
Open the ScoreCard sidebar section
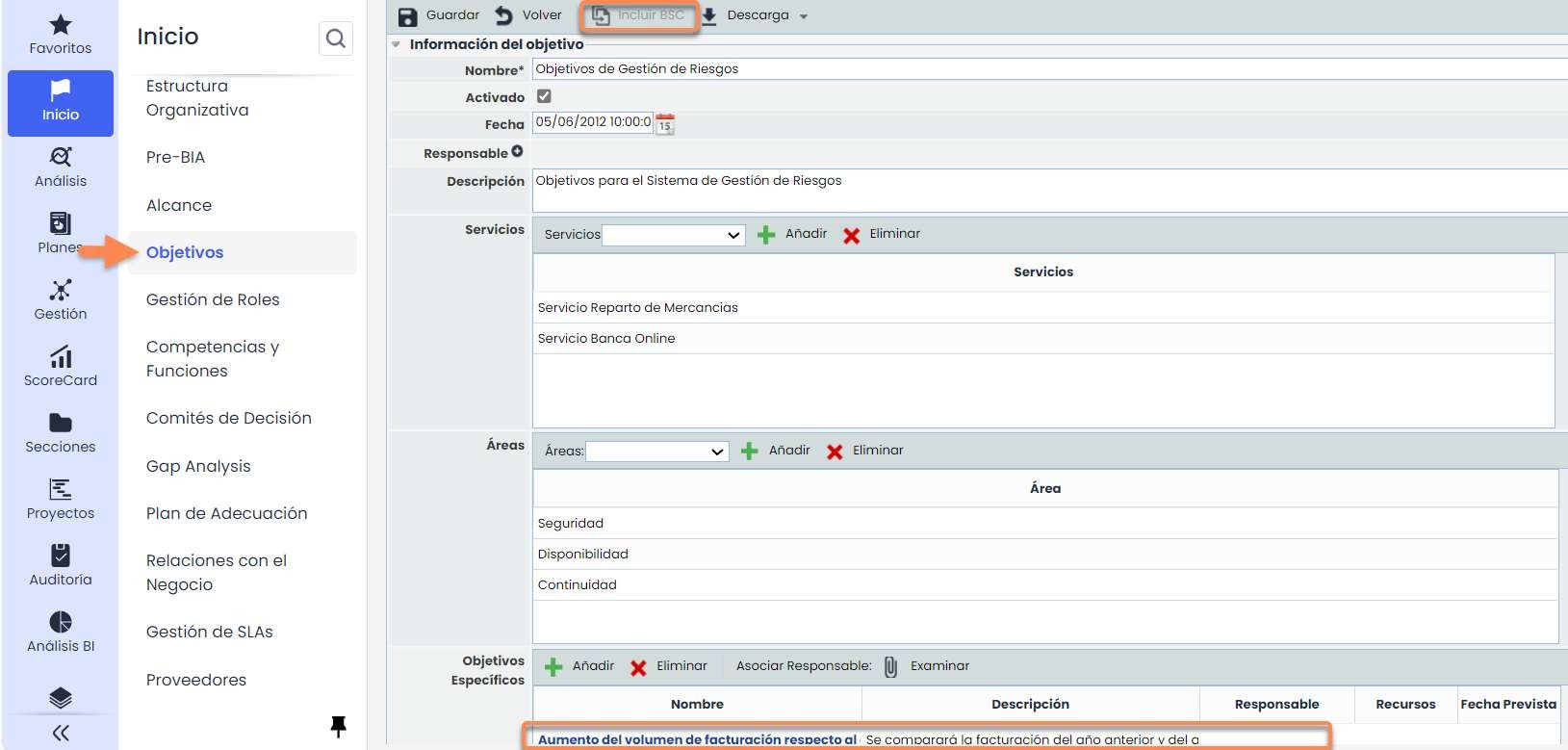tap(61, 367)
